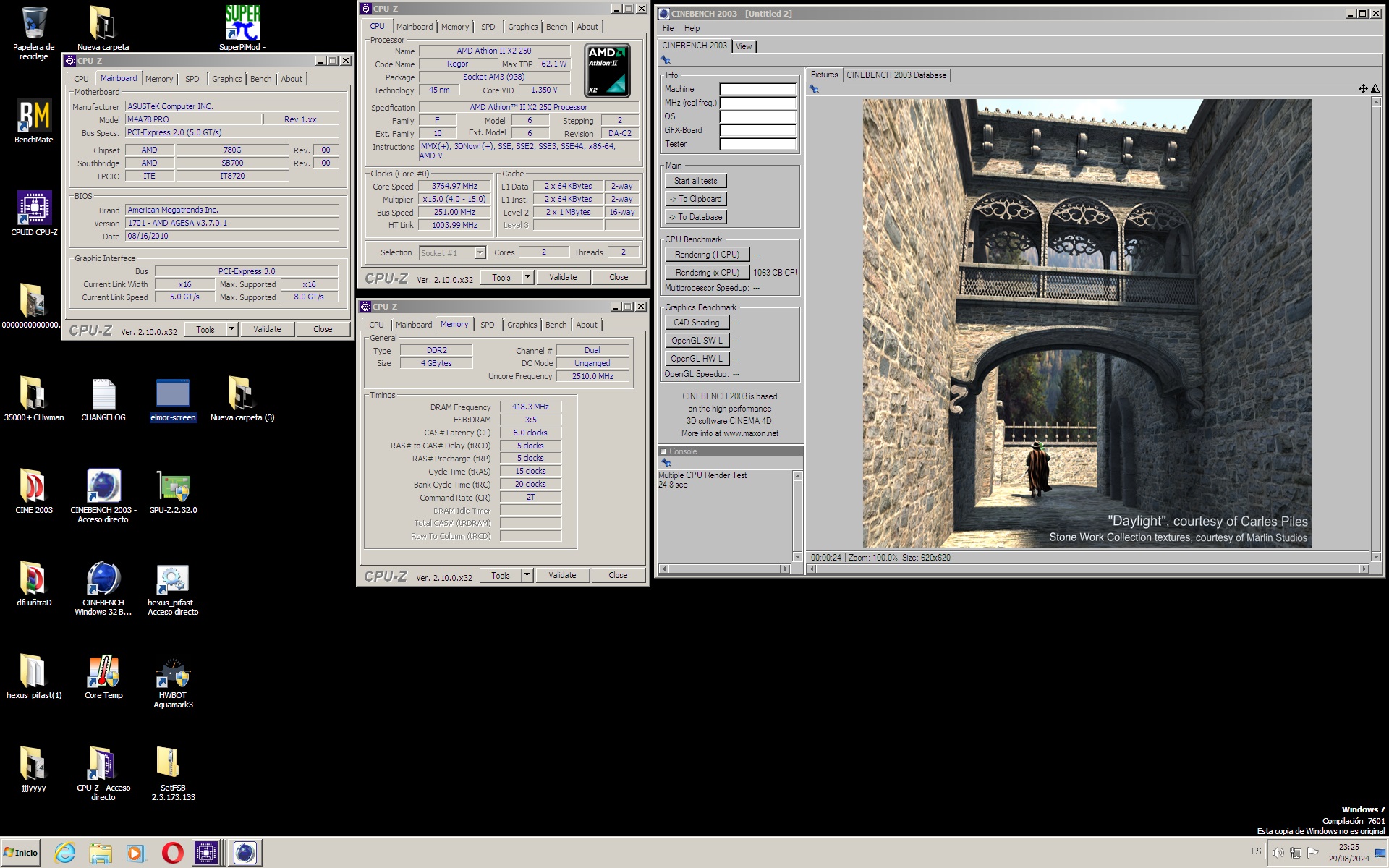The image size is (1389, 868).
Task: Open Tools dropdown arrow in CPU-Z Memory window
Action: click(527, 575)
